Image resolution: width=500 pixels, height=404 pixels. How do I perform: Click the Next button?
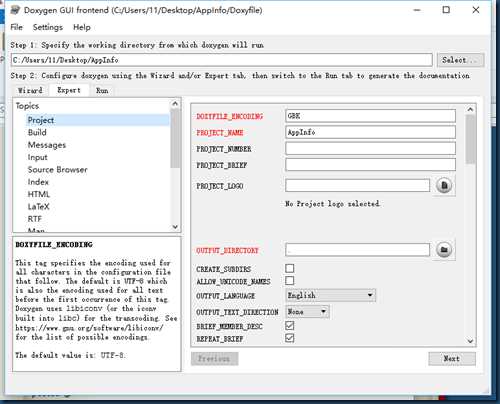[x=452, y=359]
